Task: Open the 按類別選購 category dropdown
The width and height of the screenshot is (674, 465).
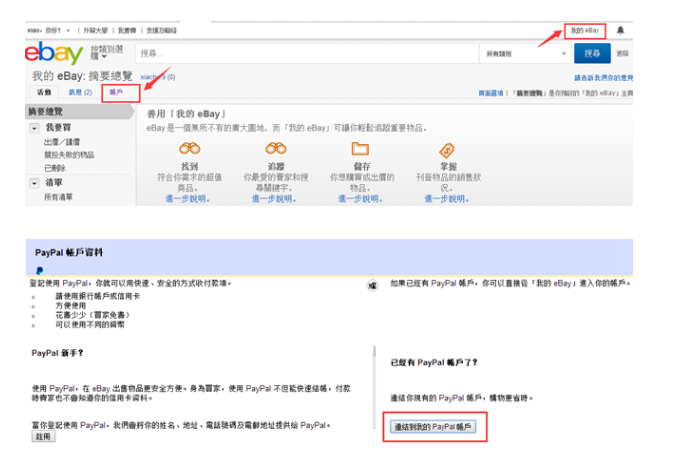Action: [x=106, y=53]
